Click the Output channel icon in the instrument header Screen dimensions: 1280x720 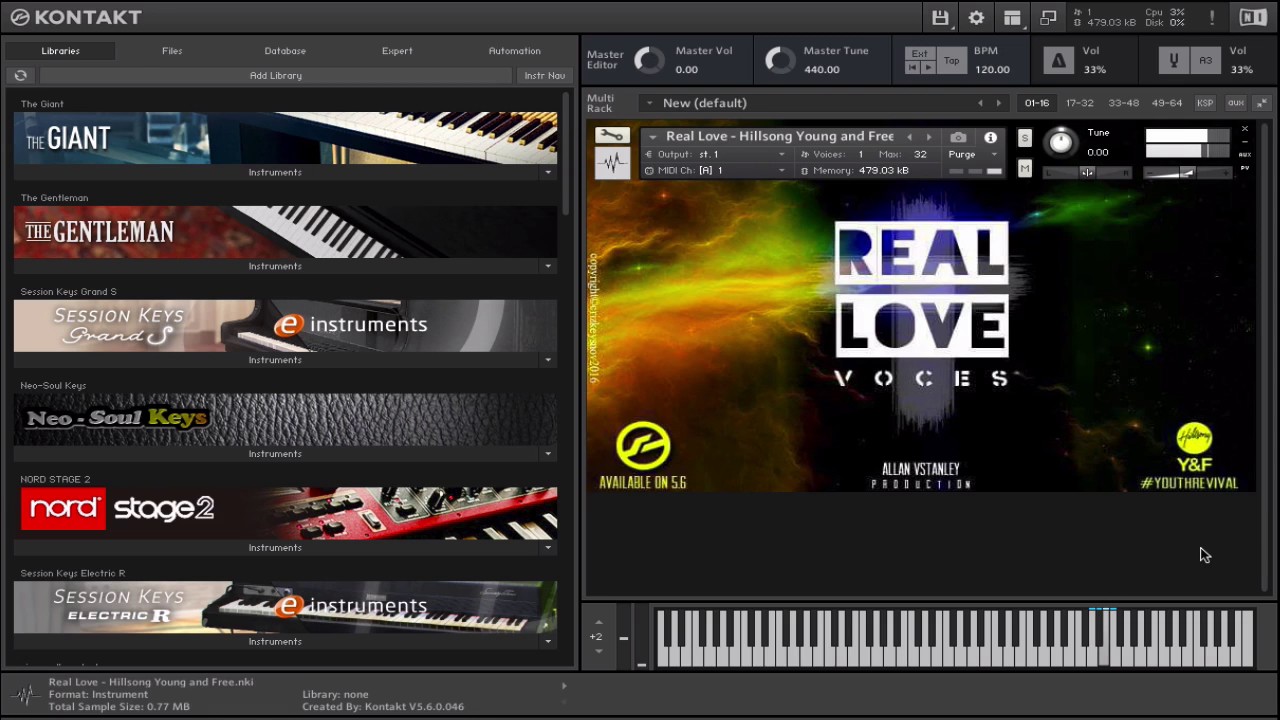tap(649, 155)
